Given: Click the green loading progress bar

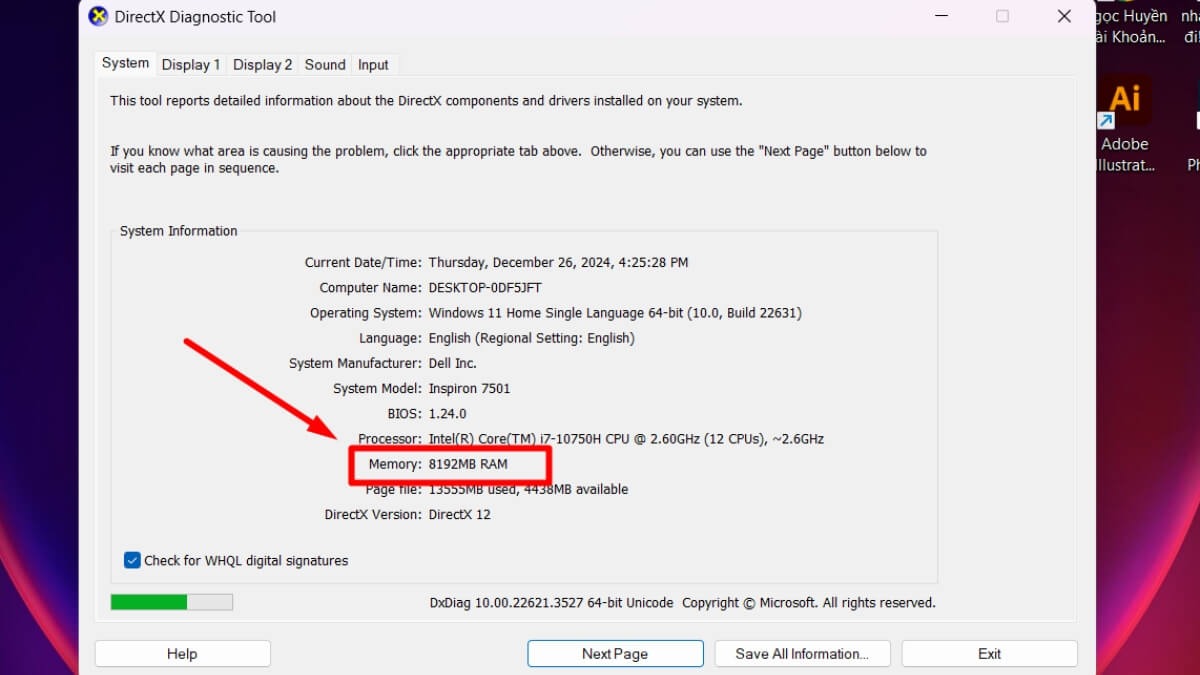Looking at the screenshot, I should (171, 602).
